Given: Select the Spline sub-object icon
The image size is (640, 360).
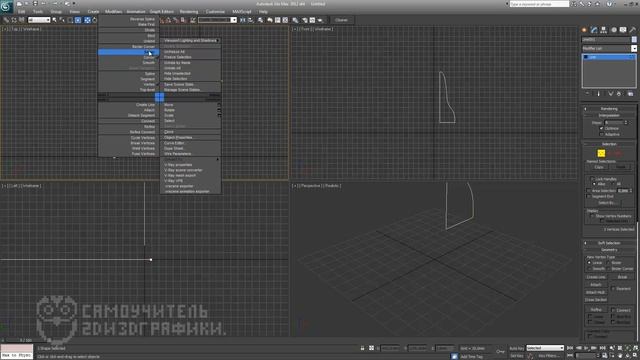Looking at the screenshot, I should pos(618,153).
